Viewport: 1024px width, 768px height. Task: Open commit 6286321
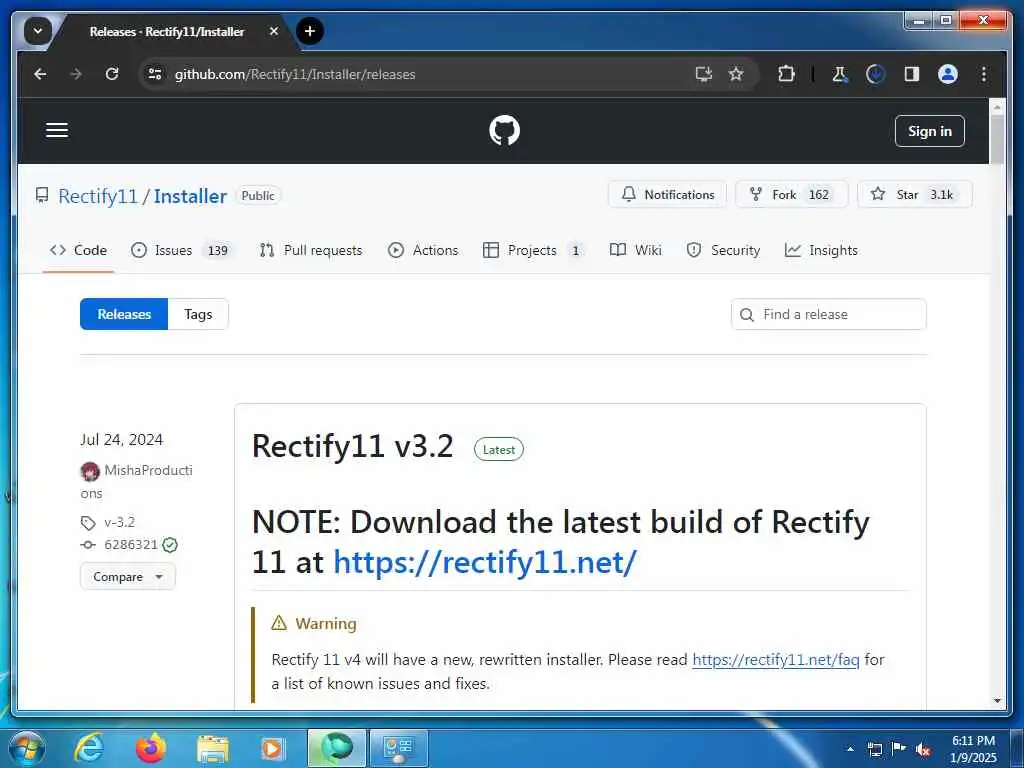pyautogui.click(x=131, y=545)
